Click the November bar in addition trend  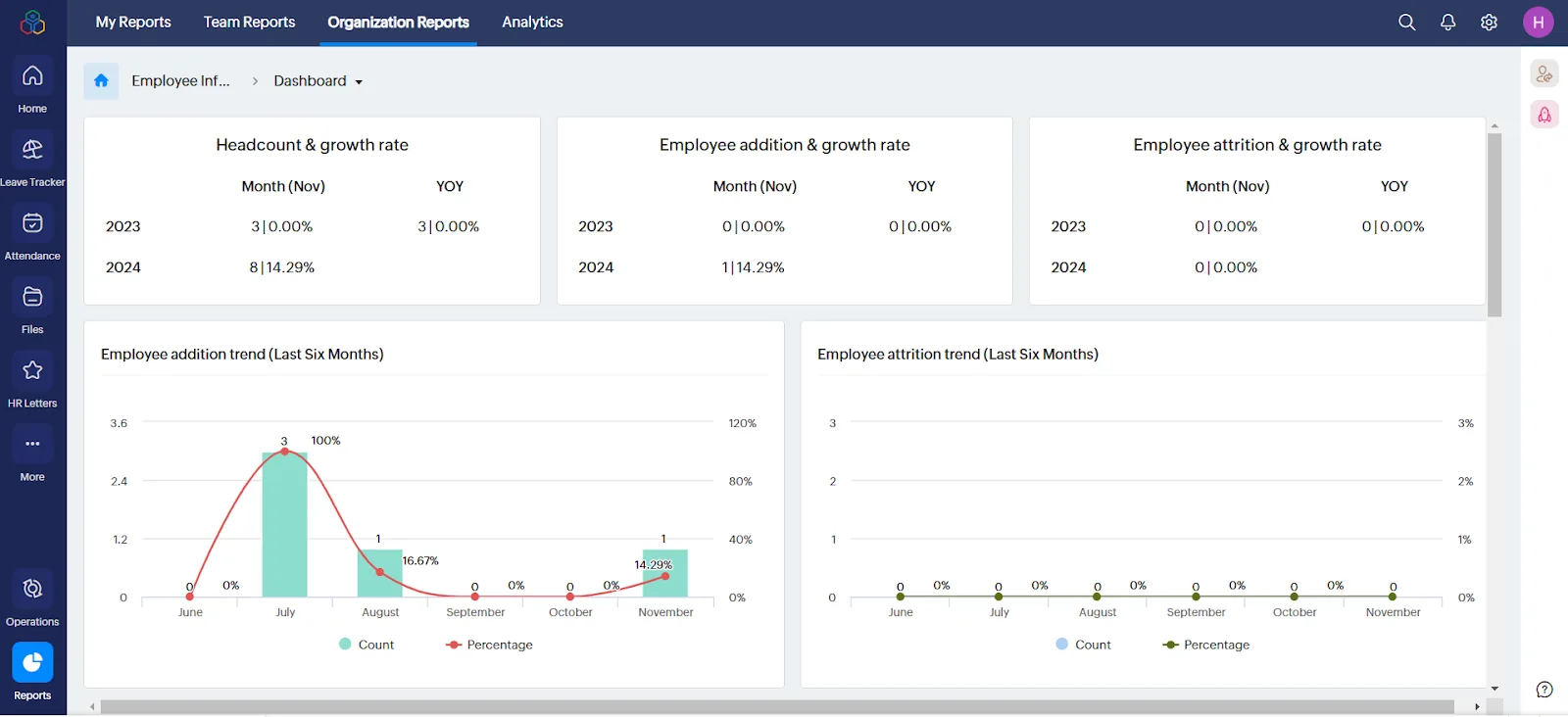coord(665,573)
